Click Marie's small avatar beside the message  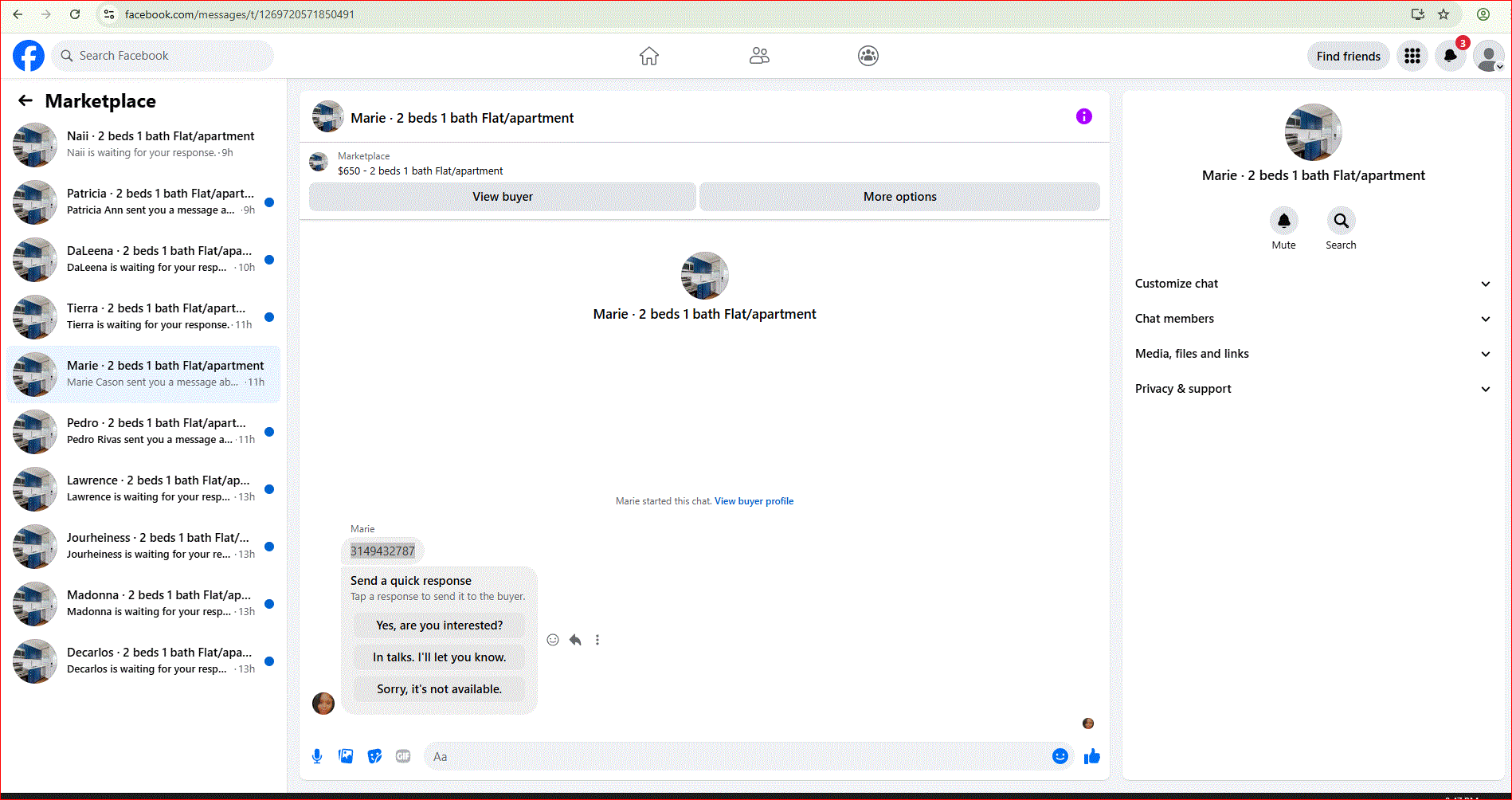323,704
